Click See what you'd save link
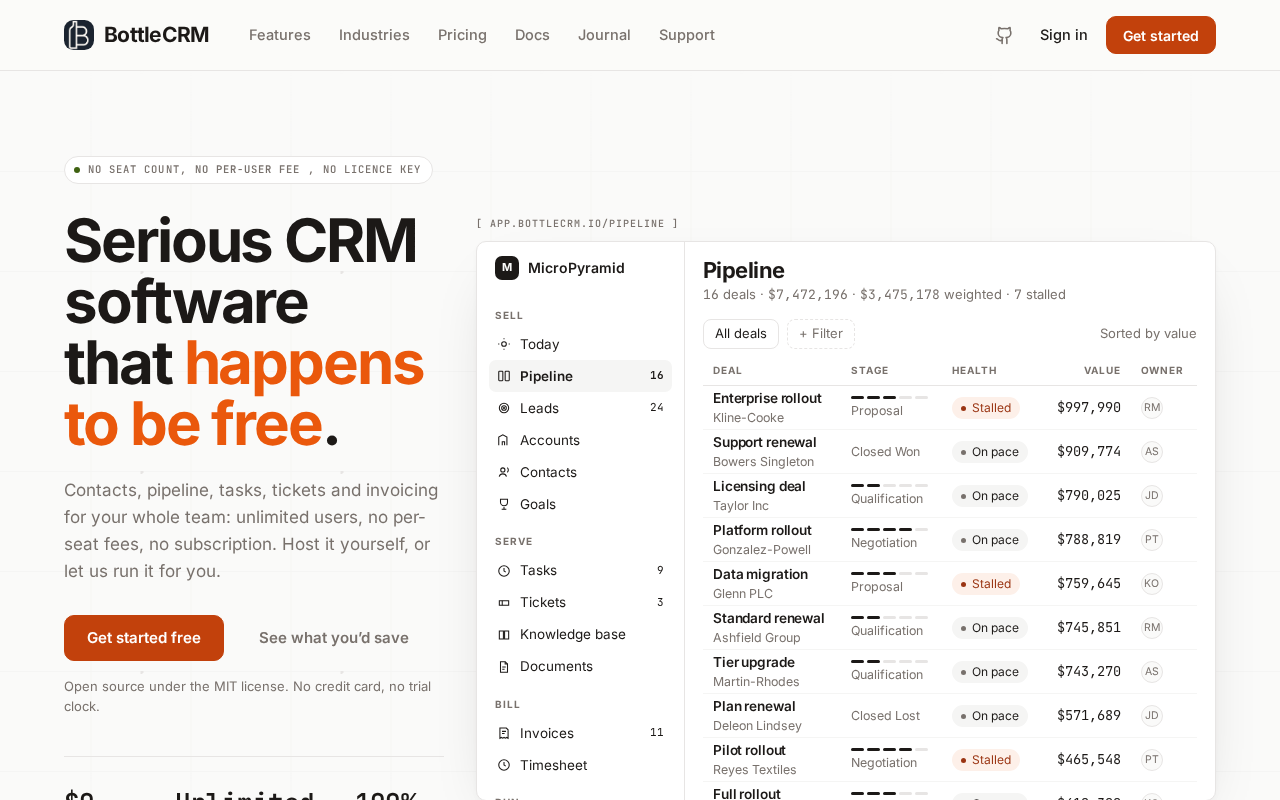The height and width of the screenshot is (800, 1280). click(334, 638)
